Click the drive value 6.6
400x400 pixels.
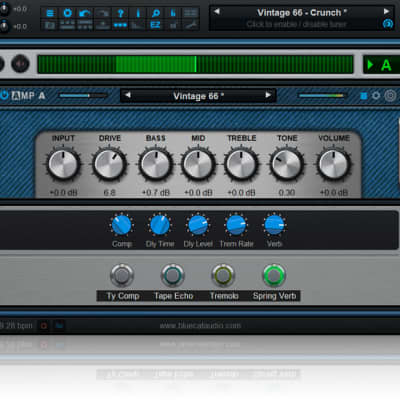[109, 193]
